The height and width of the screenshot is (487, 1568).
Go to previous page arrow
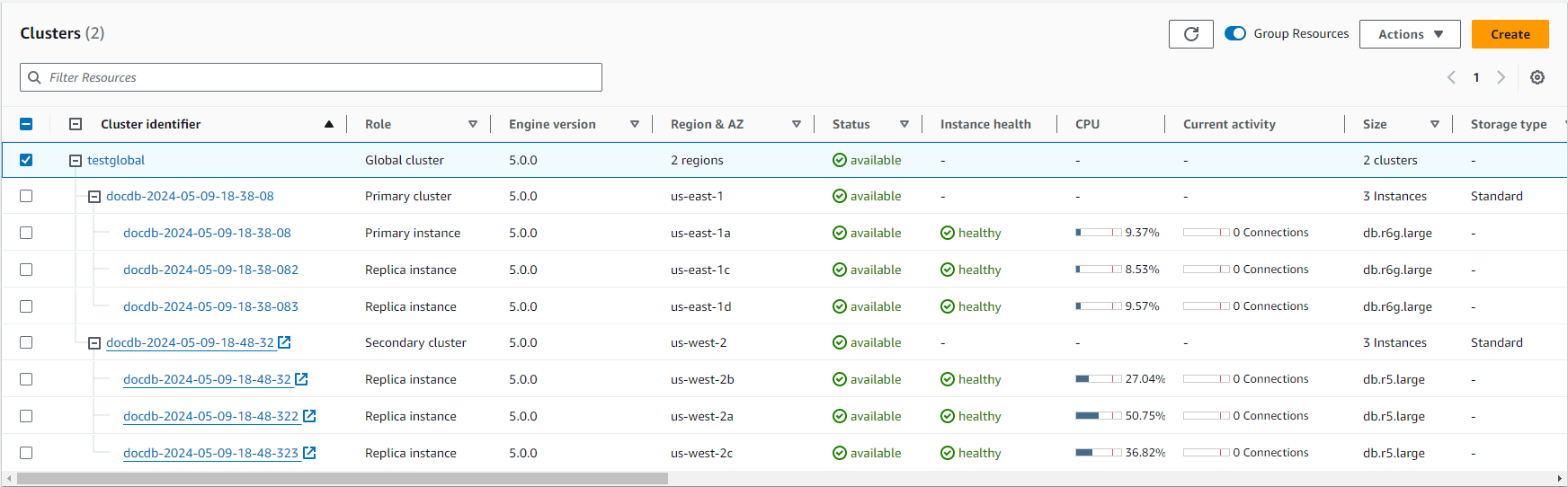pyautogui.click(x=1451, y=77)
